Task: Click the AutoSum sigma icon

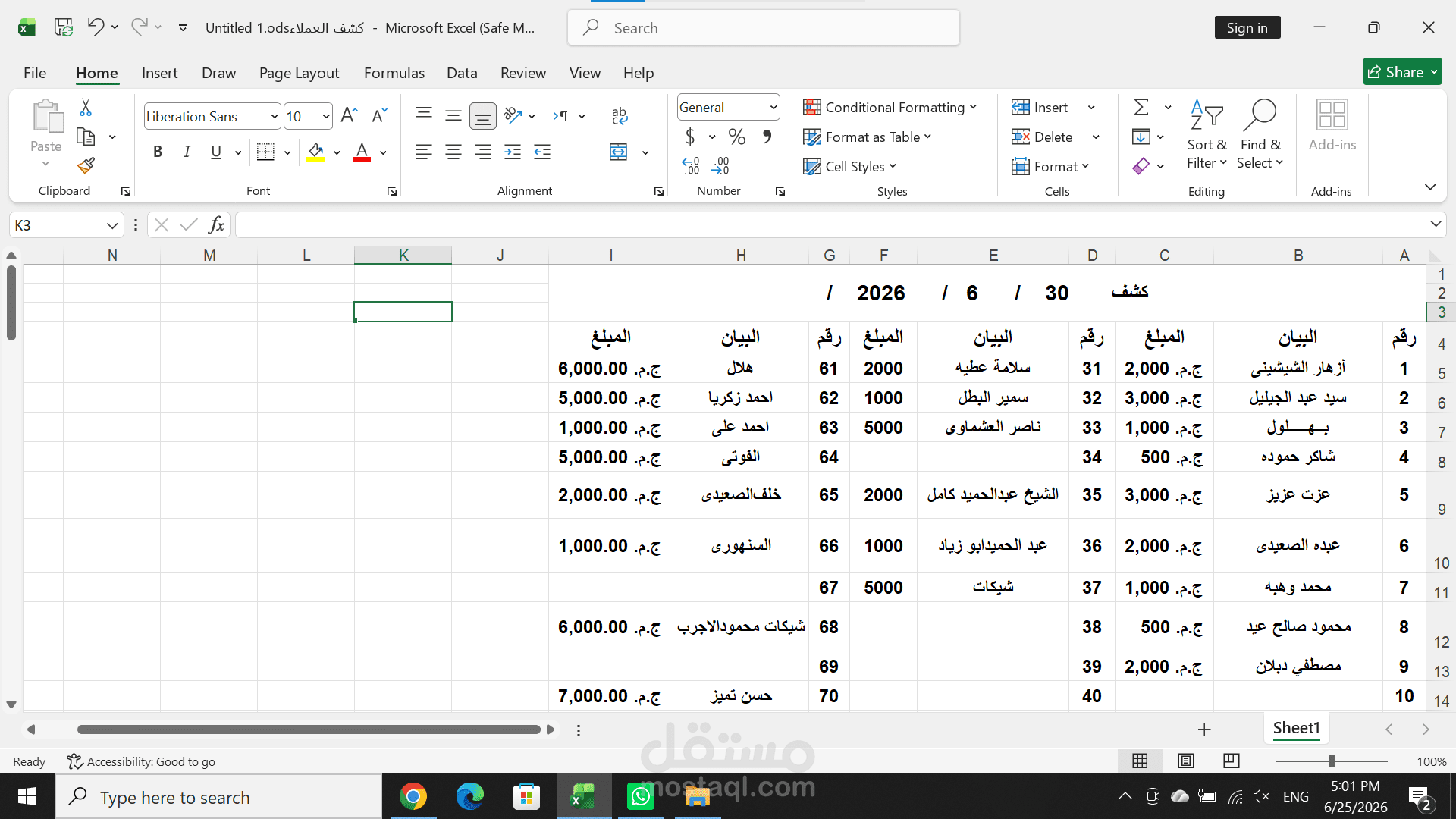Action: point(1141,107)
